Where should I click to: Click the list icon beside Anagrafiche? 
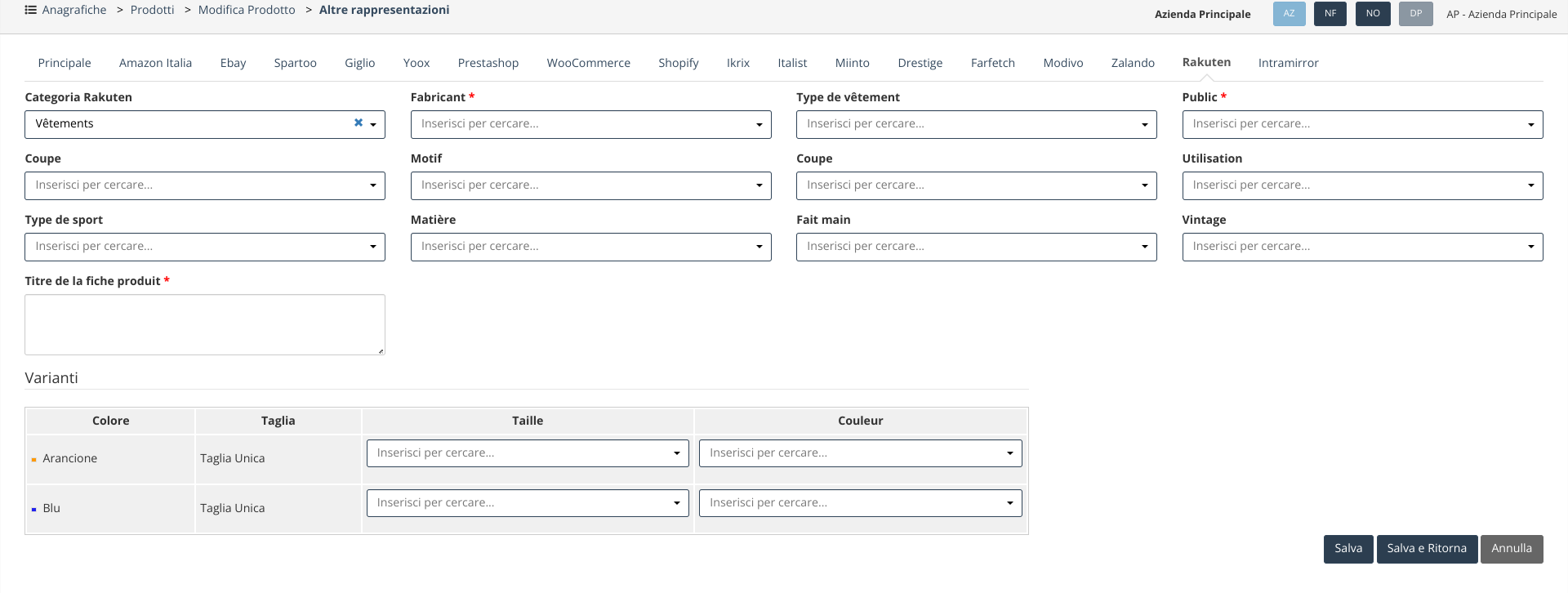click(x=30, y=10)
